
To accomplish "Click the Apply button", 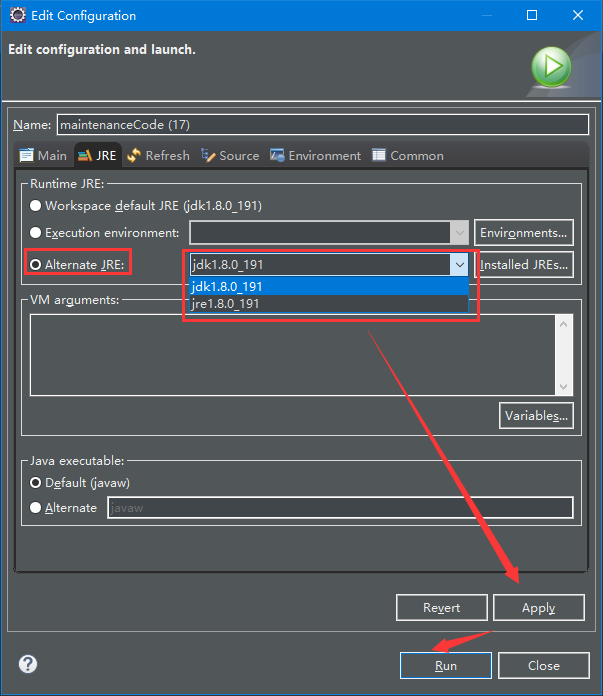I will [x=539, y=607].
